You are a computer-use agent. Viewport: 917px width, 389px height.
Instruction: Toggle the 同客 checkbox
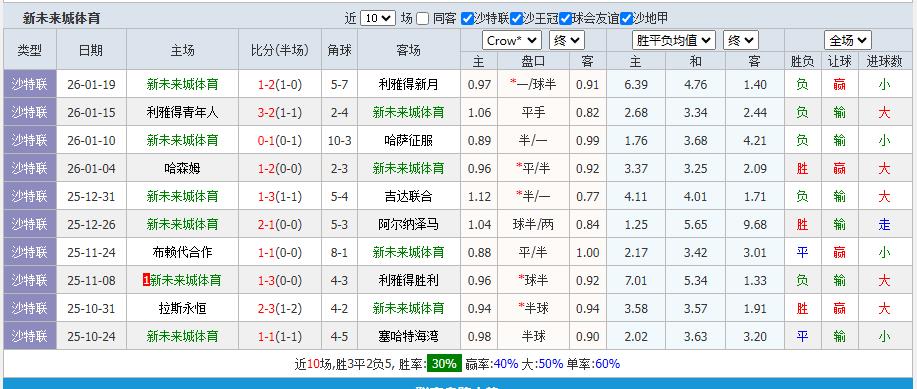pos(422,19)
